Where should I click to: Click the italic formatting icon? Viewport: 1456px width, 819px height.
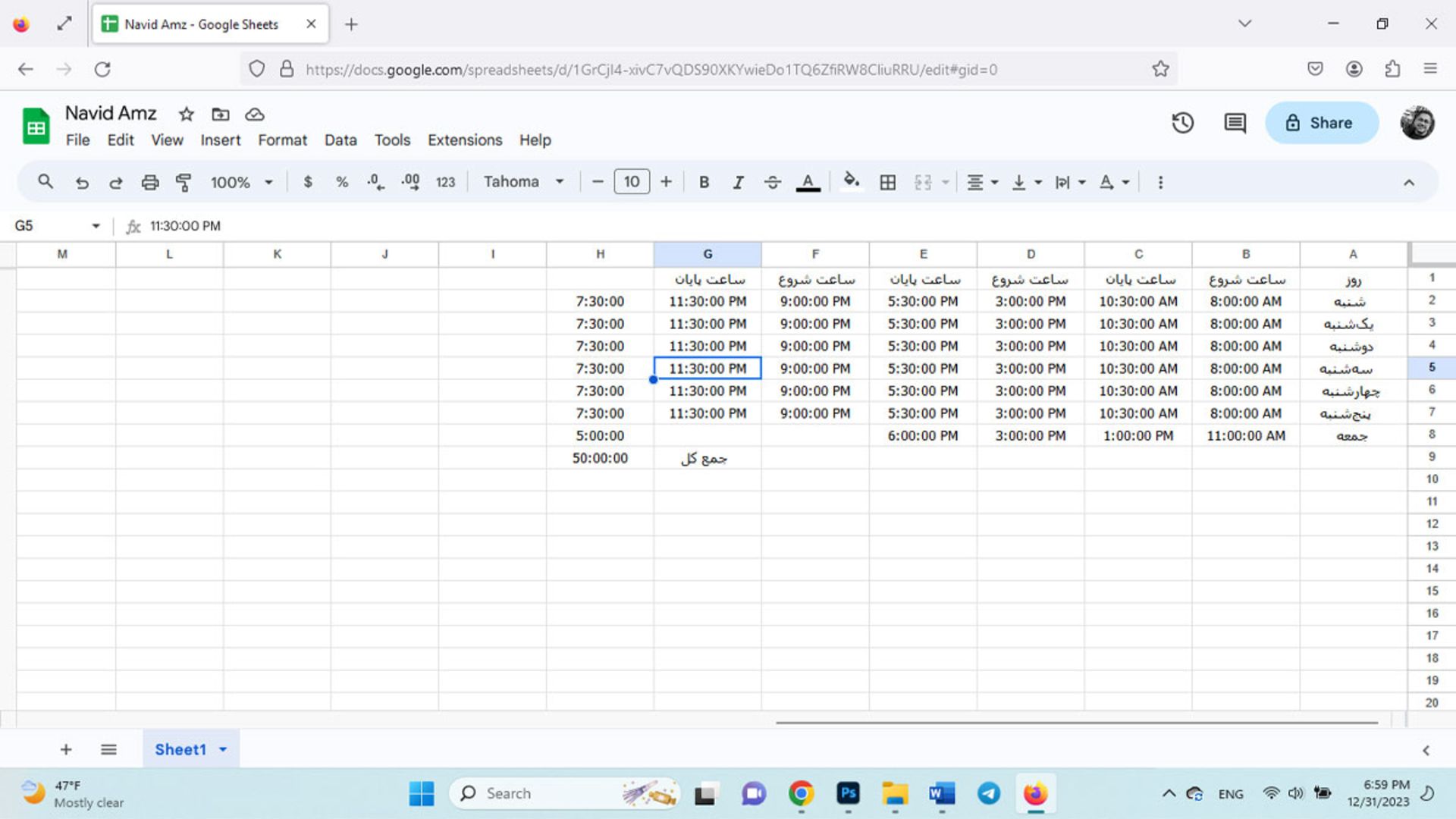[738, 182]
